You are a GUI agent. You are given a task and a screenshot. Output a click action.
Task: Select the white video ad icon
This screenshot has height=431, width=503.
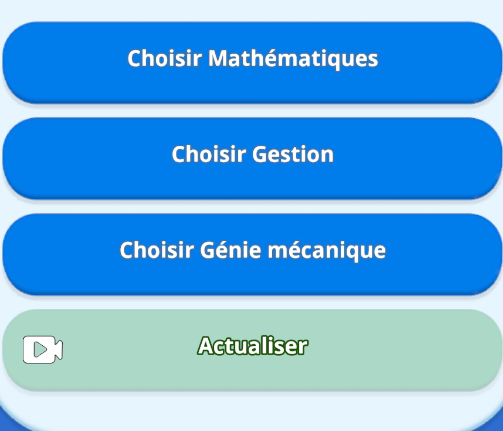pyautogui.click(x=43, y=349)
